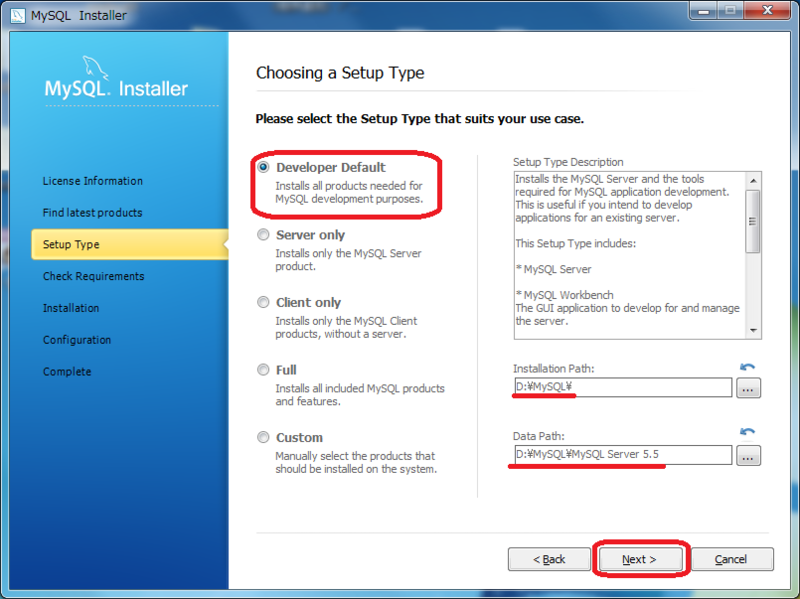Click the 'Choosing a Setup Type' heading
800x599 pixels.
(340, 73)
